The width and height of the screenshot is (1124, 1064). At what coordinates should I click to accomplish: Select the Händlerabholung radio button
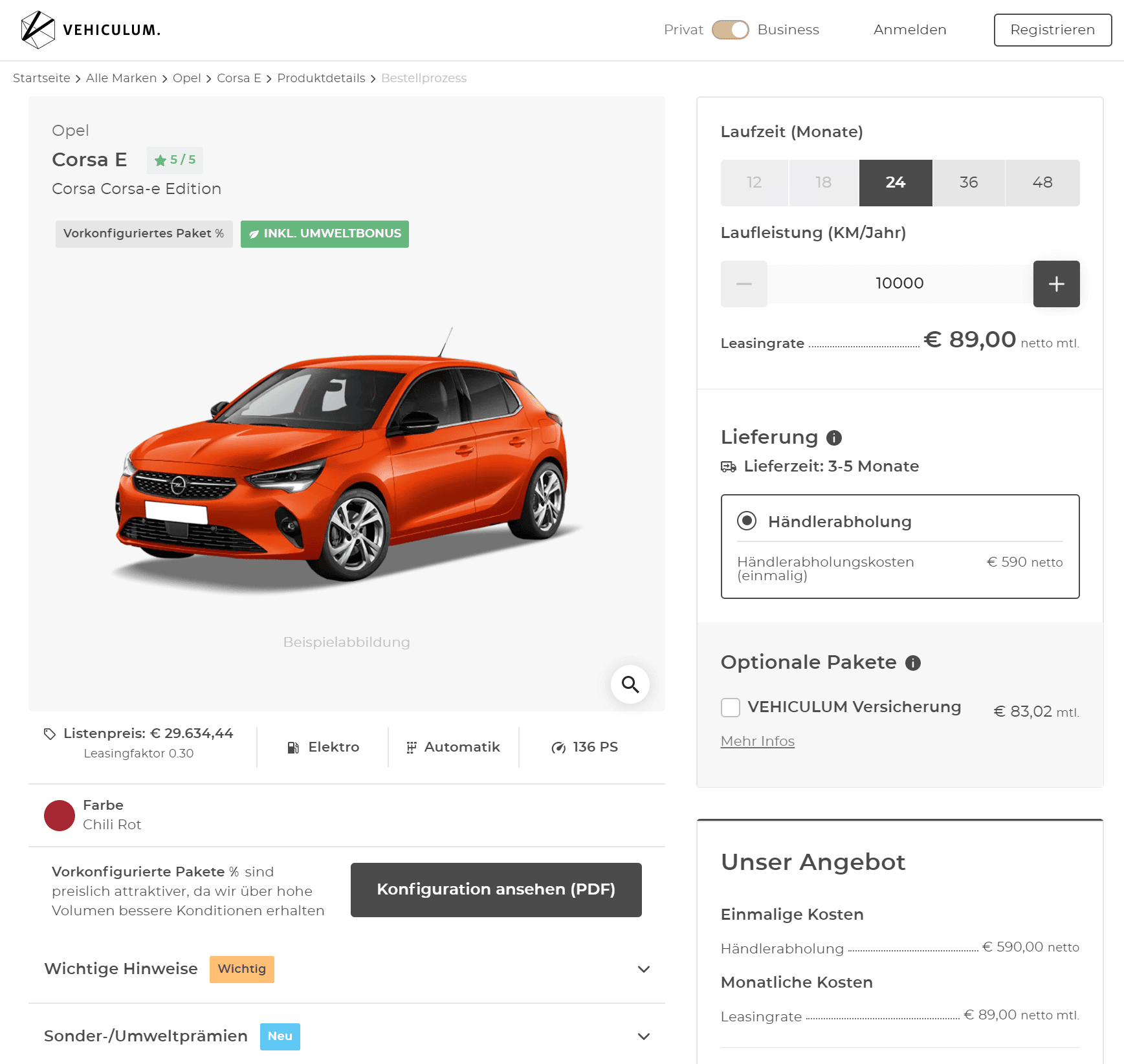pos(747,521)
